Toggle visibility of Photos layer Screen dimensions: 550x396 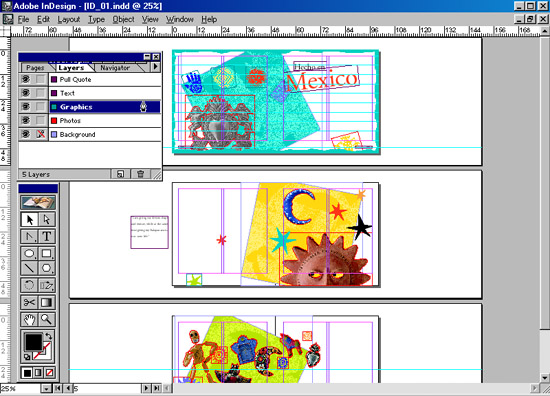(25, 120)
